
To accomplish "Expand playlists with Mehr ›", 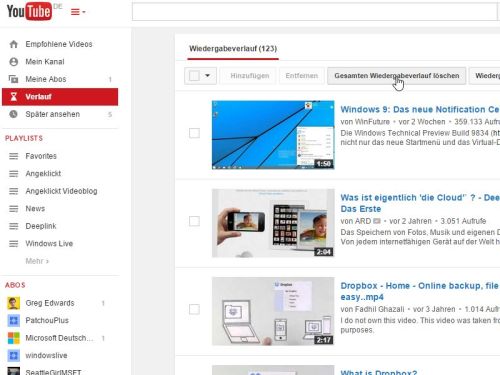I will click(x=37, y=261).
